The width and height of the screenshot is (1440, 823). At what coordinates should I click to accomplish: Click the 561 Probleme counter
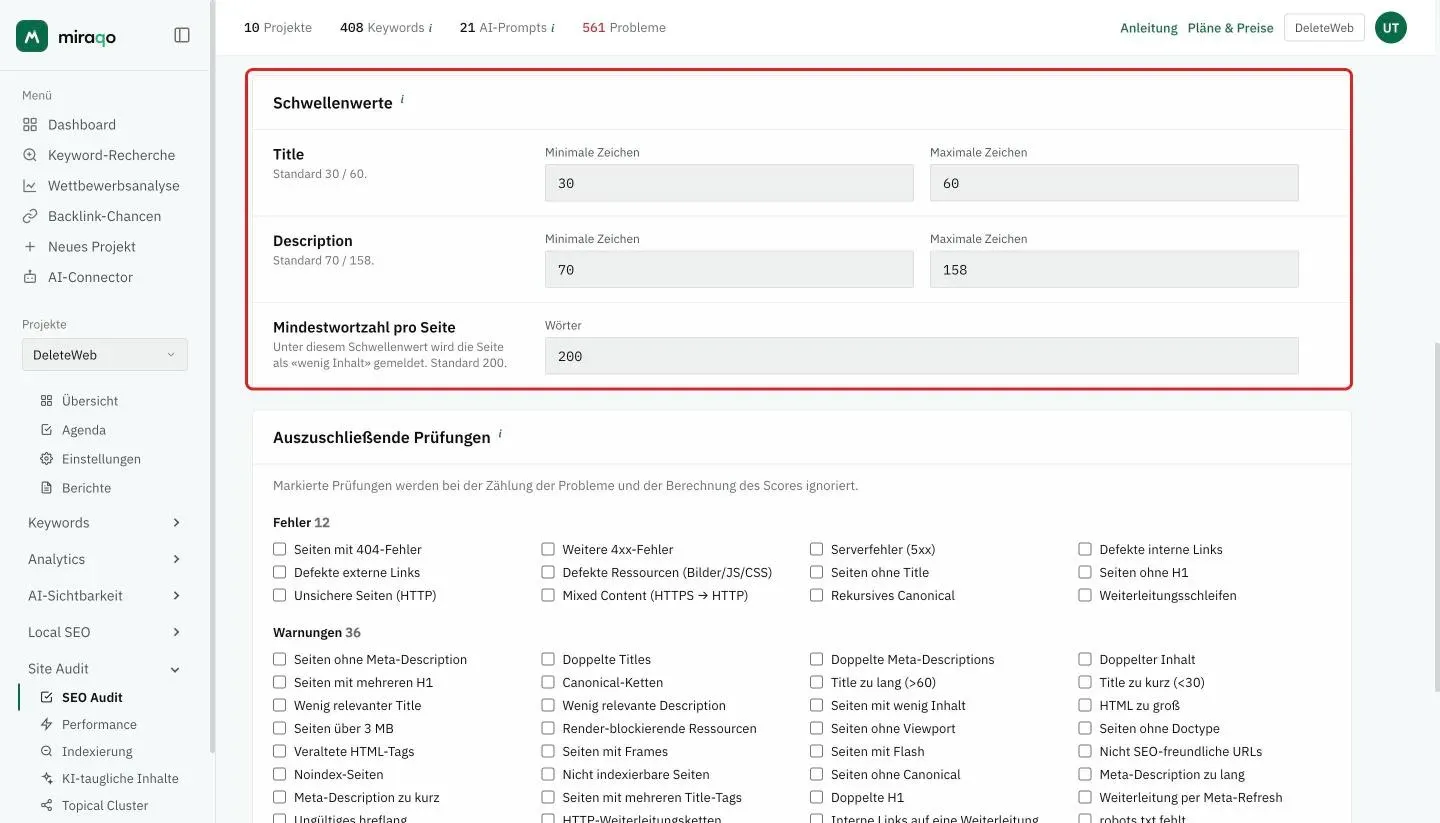pyautogui.click(x=624, y=28)
